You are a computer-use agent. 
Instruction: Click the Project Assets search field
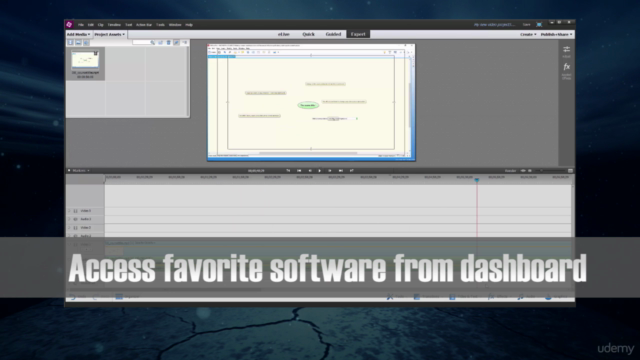point(141,42)
